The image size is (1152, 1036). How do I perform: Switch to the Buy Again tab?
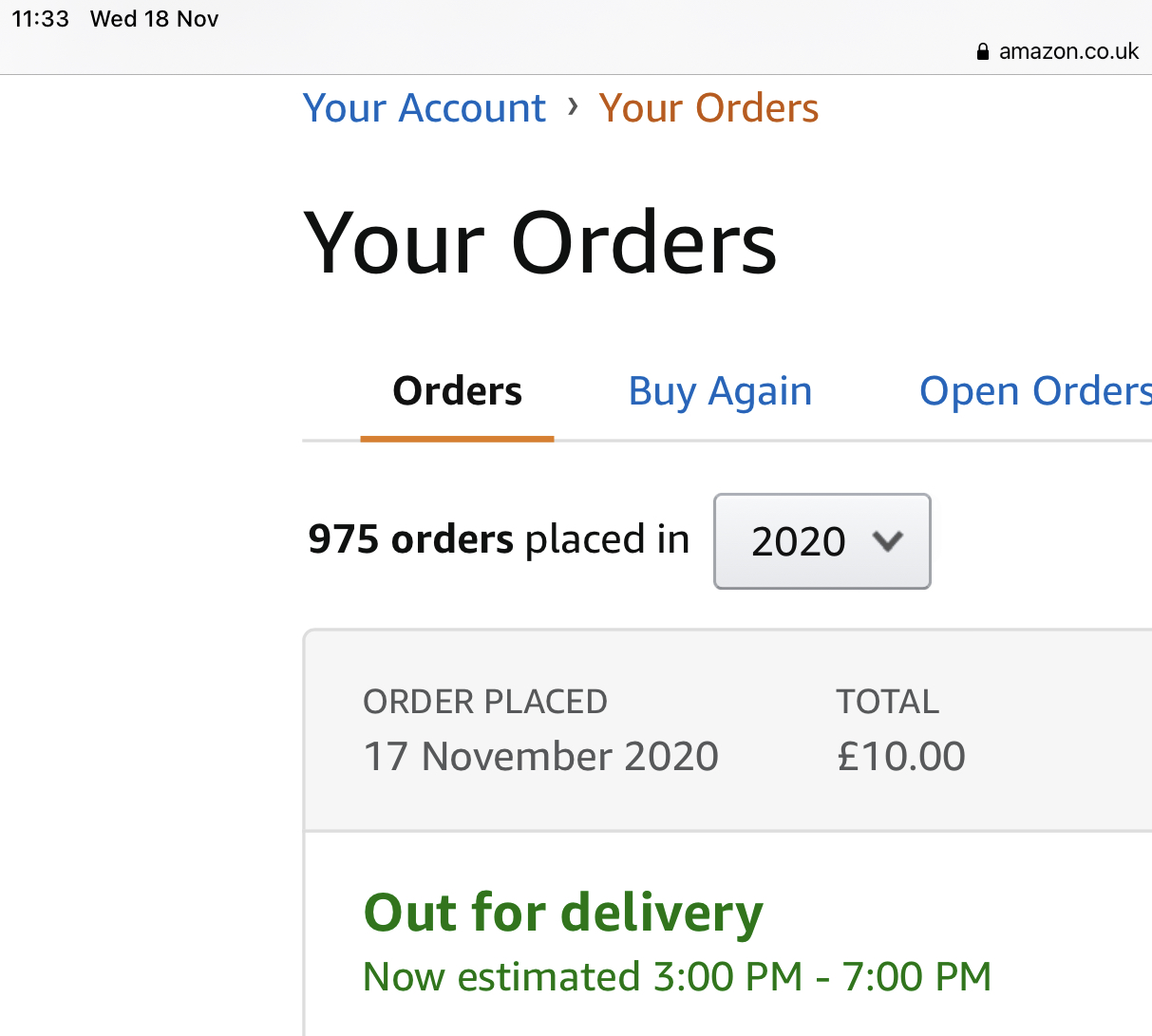720,391
